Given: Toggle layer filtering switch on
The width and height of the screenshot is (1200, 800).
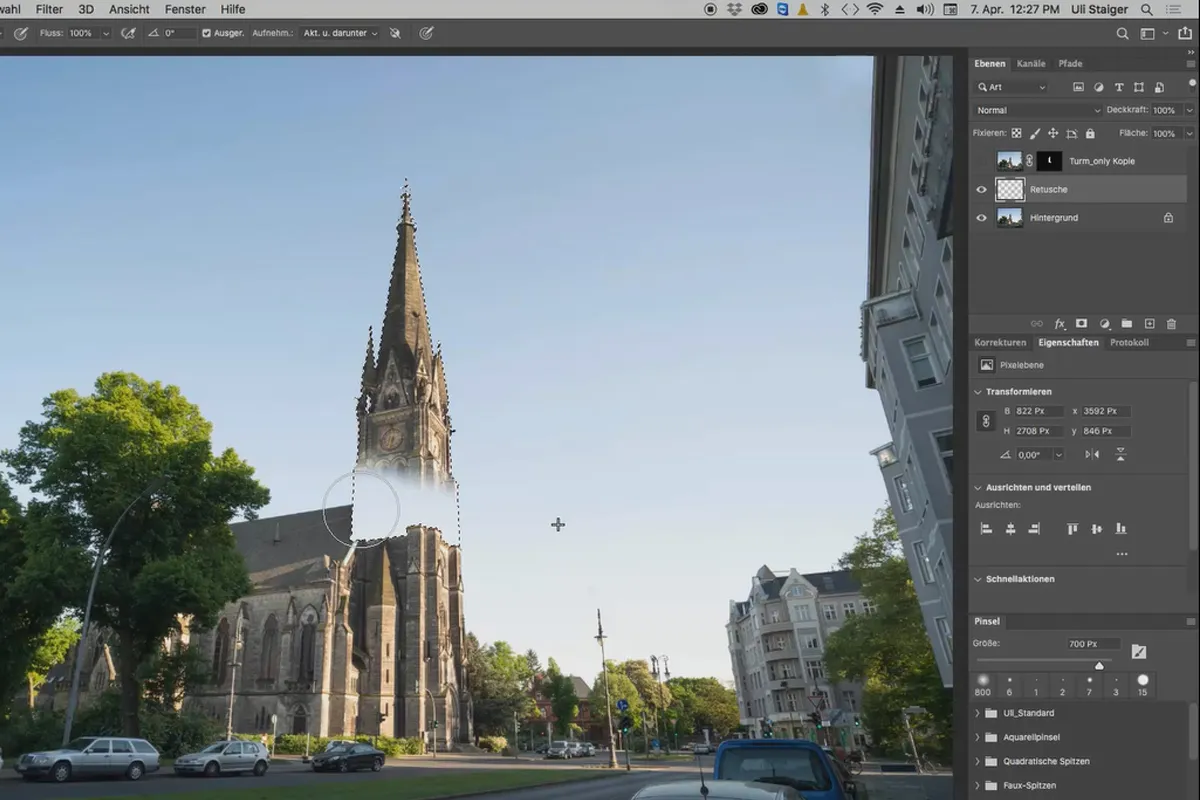Looking at the screenshot, I should click(x=1192, y=85).
